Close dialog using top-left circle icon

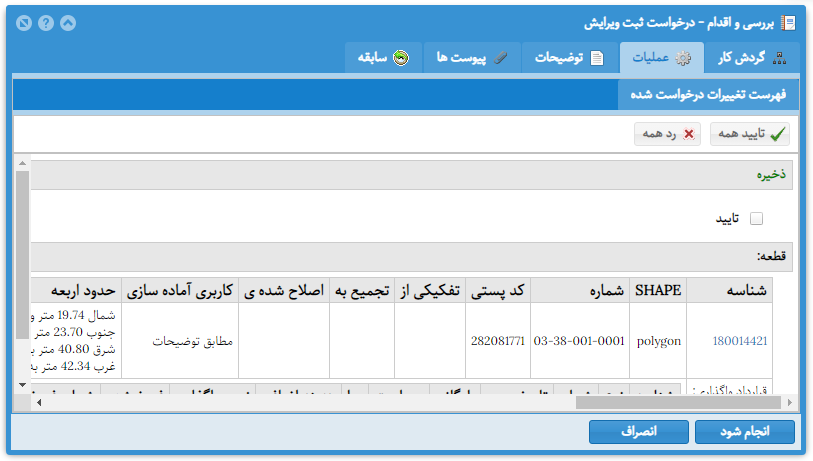(x=24, y=23)
